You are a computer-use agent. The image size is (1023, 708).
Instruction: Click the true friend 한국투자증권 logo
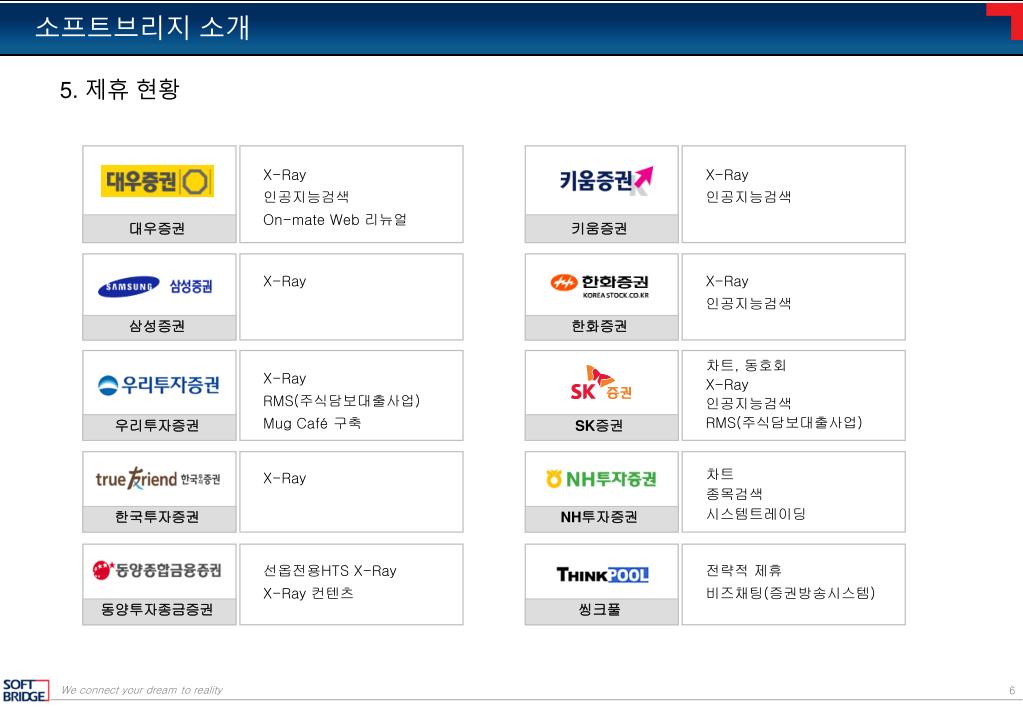click(158, 478)
